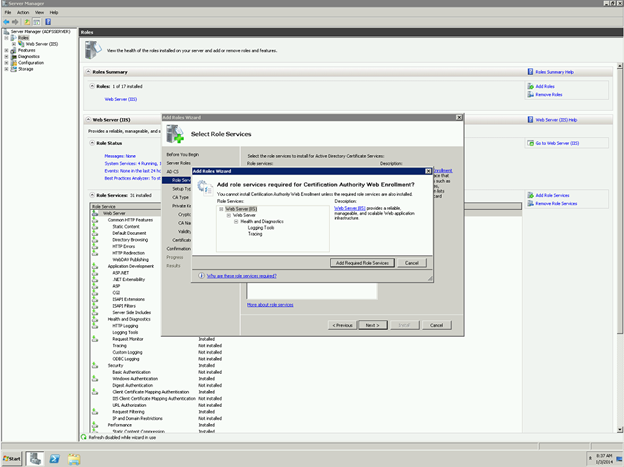Click the Forward arrow in Server Manager toolbar

(16, 22)
